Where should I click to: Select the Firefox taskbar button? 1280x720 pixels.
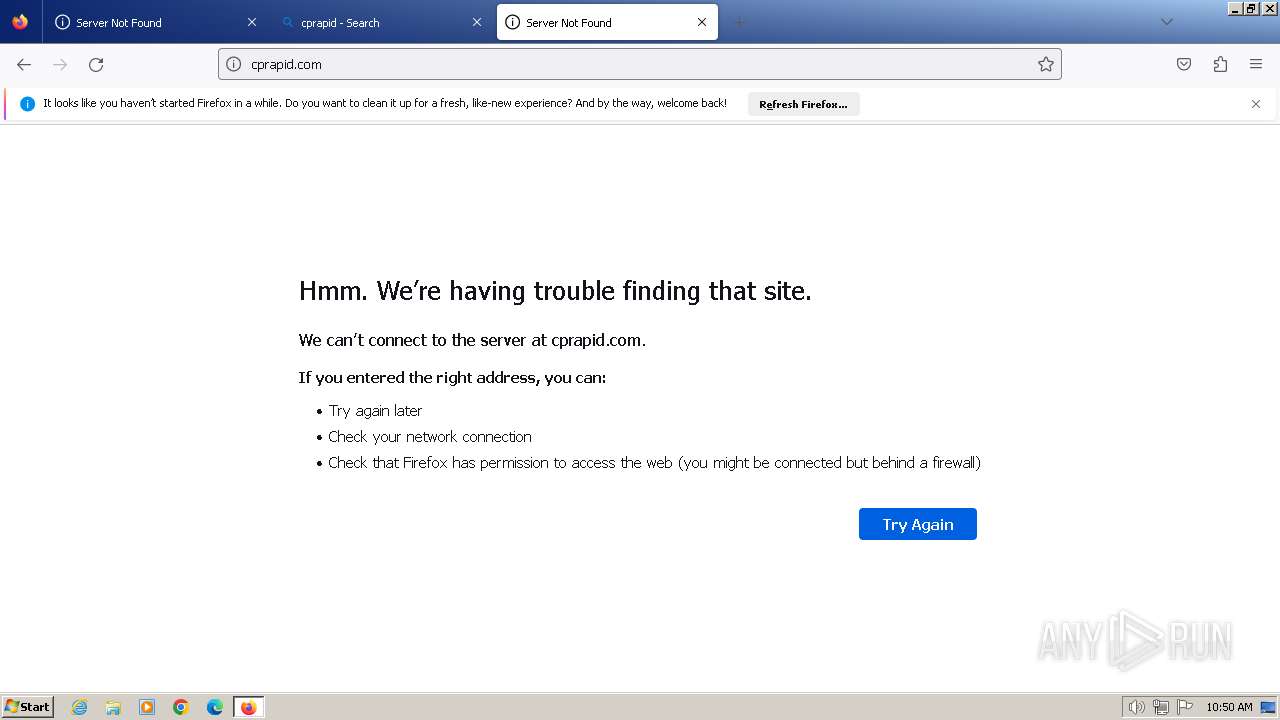click(249, 707)
